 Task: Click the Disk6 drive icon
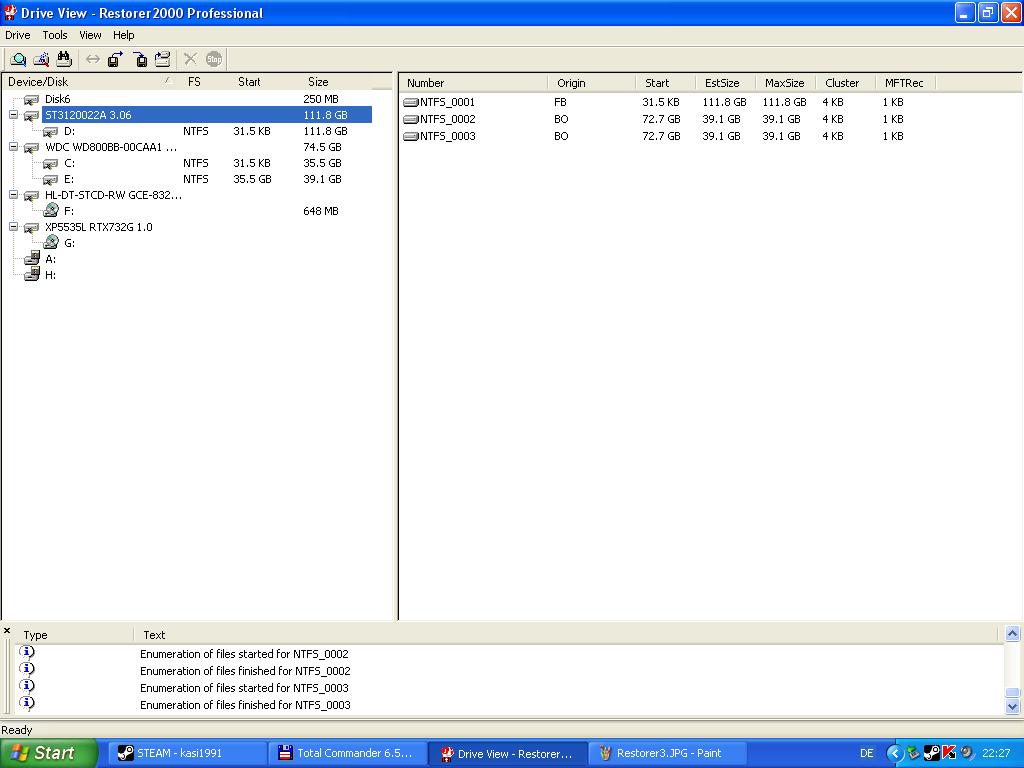pos(31,99)
